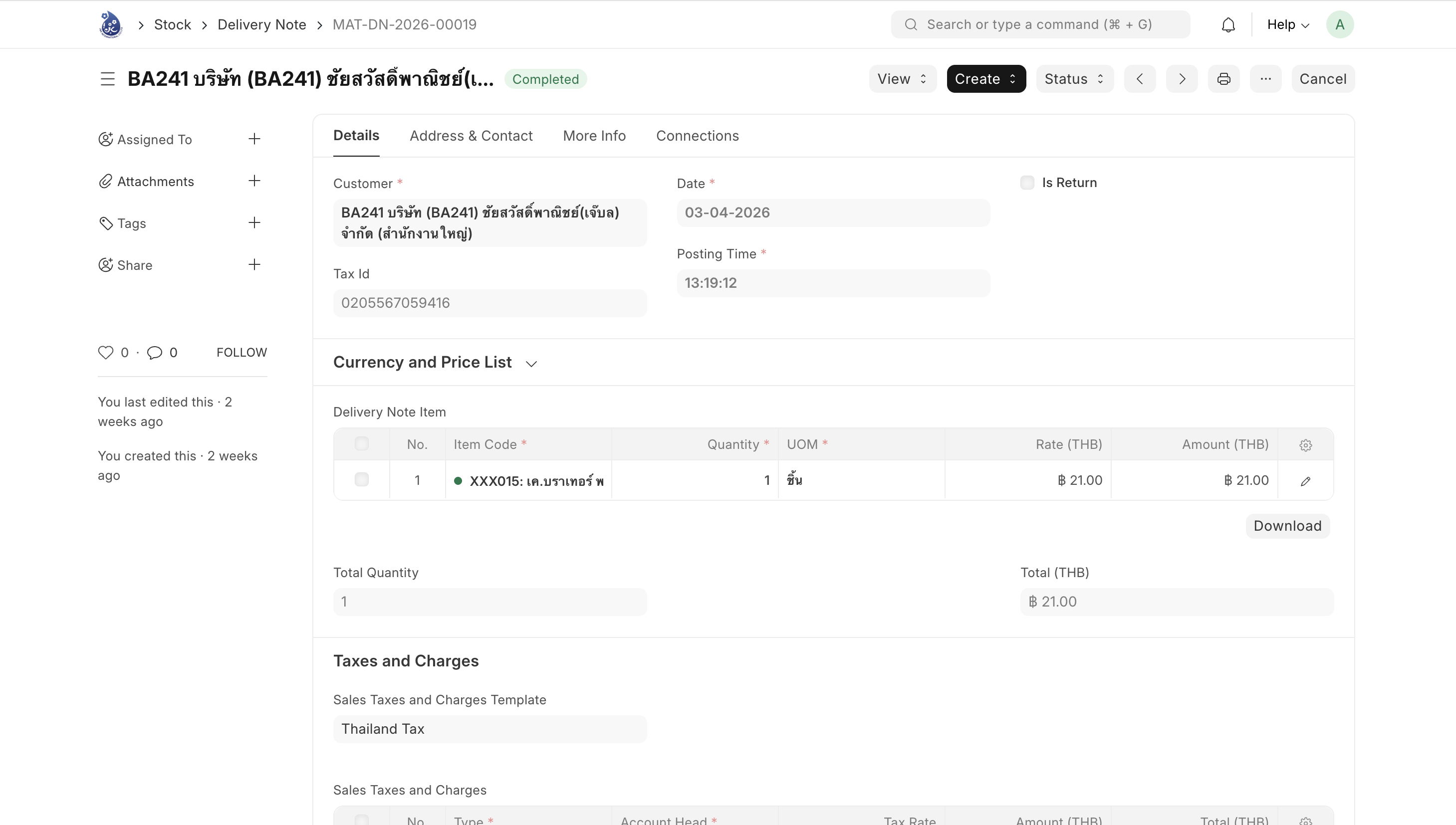Switch to the More Info tab
This screenshot has height=825, width=1456.
pos(594,136)
